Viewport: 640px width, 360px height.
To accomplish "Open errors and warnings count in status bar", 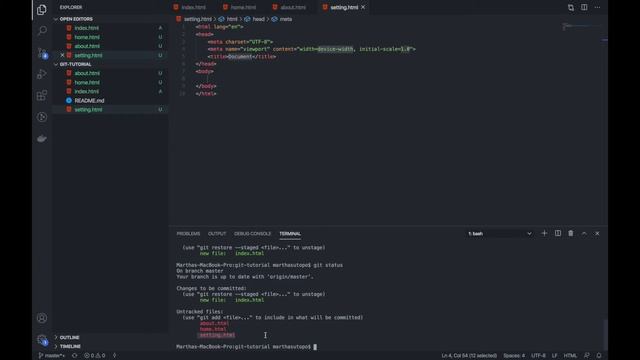I will tap(94, 356).
